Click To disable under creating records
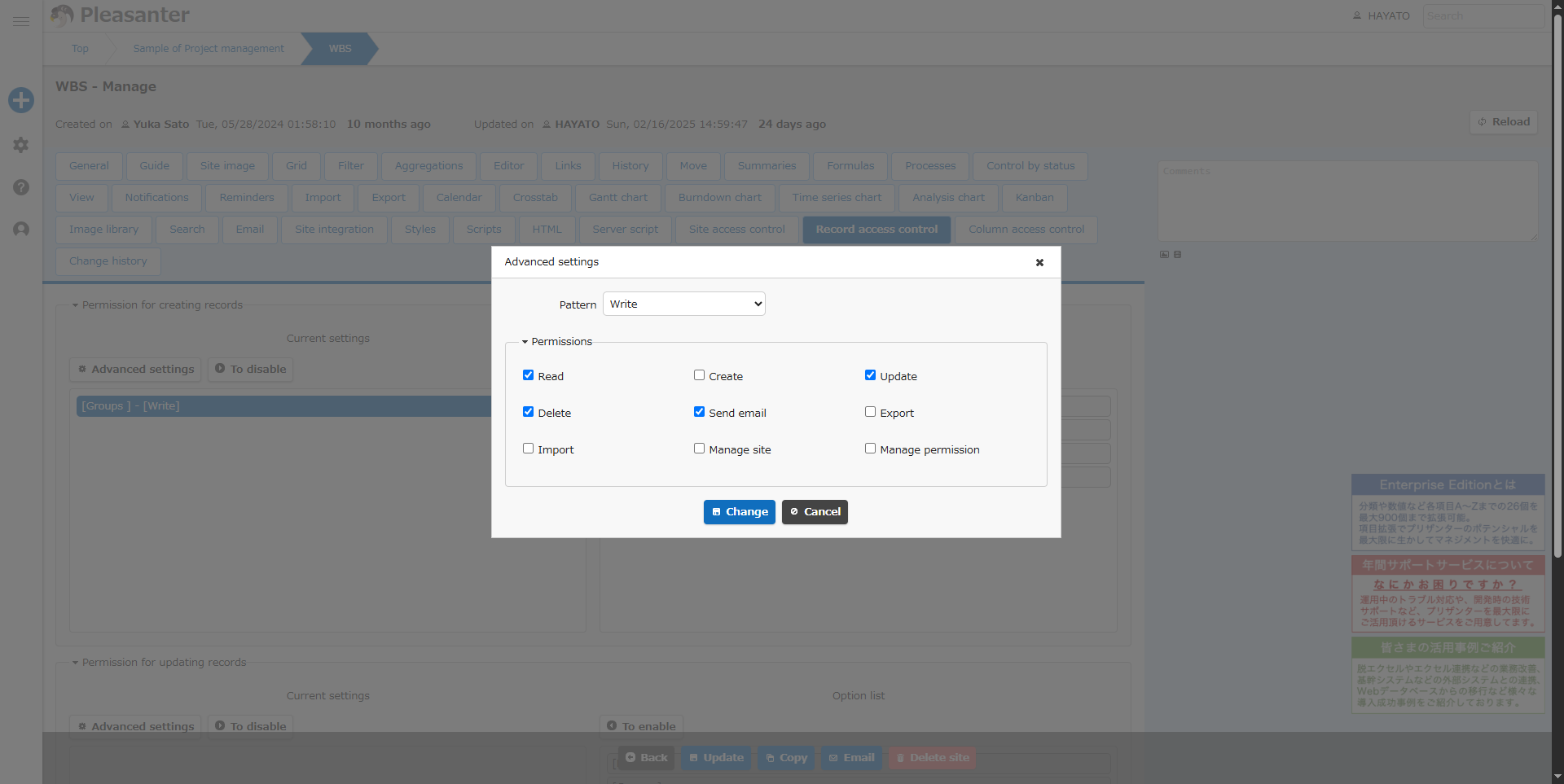1564x784 pixels. [250, 370]
